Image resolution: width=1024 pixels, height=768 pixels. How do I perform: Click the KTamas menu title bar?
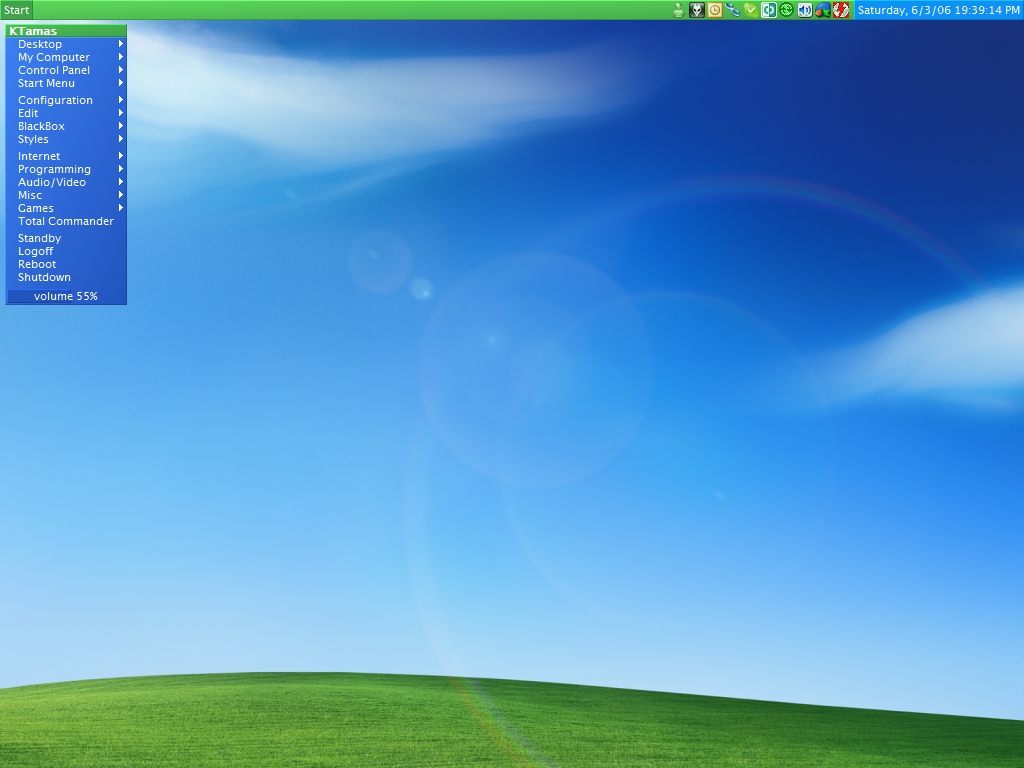(66, 31)
